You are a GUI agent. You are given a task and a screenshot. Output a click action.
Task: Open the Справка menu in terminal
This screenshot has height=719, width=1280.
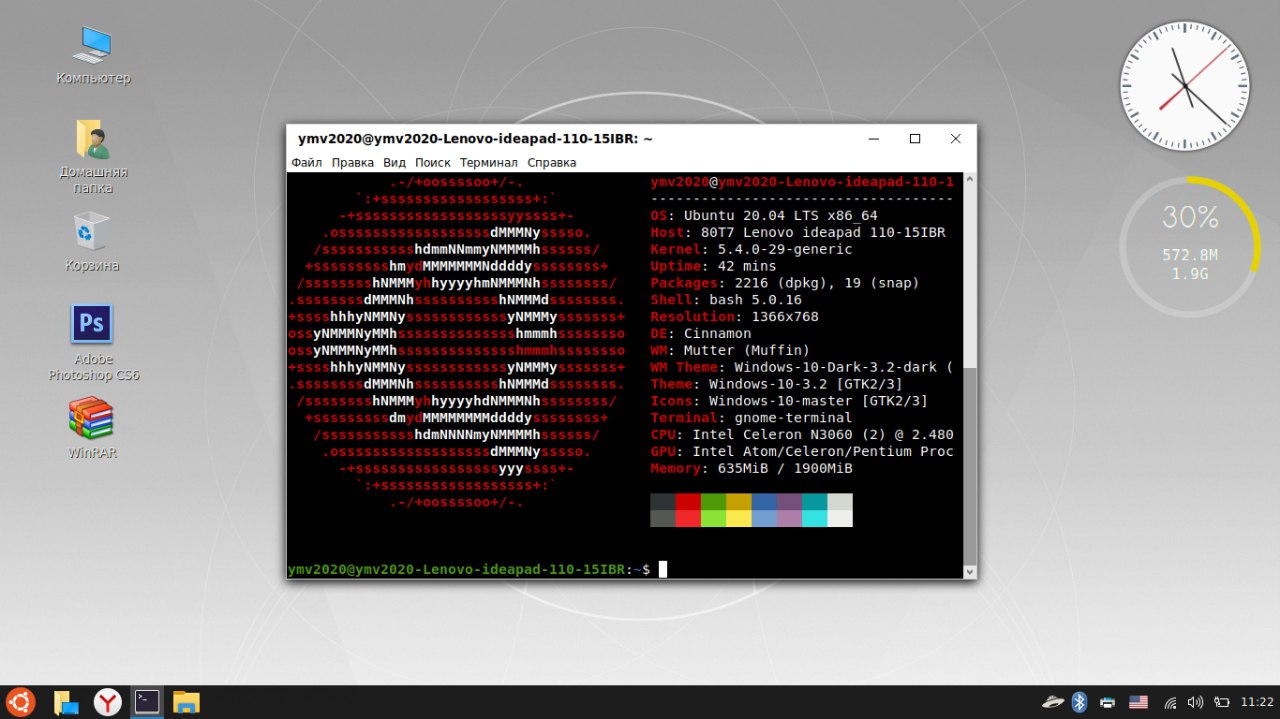[x=552, y=162]
